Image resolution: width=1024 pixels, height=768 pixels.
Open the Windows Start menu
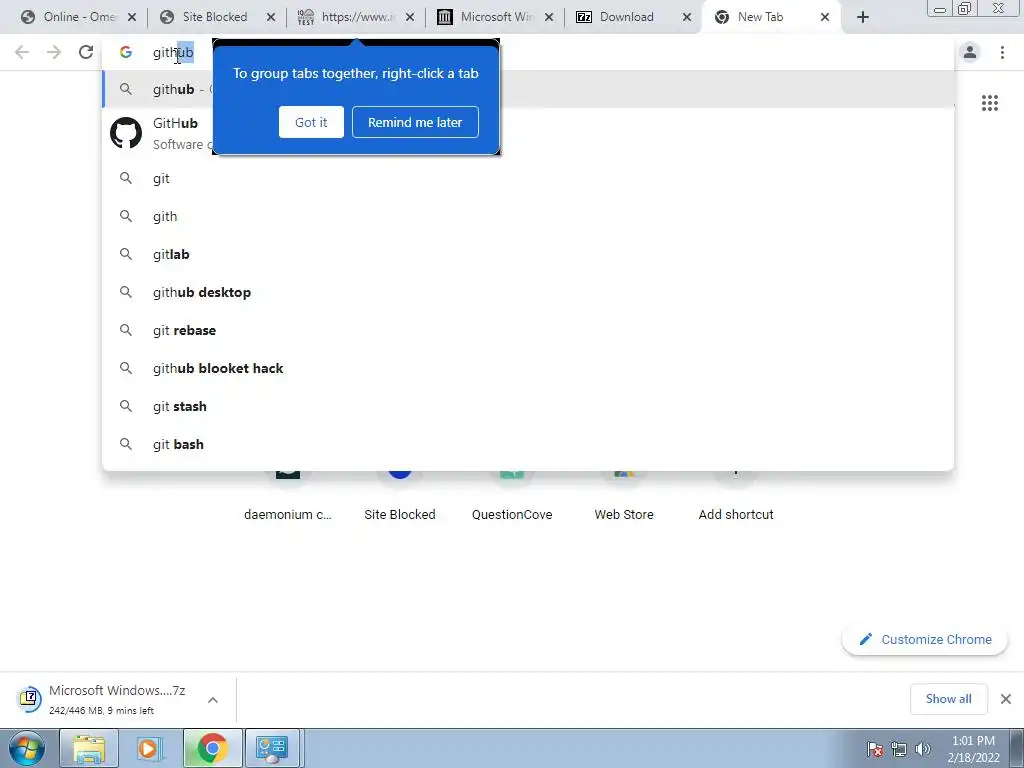coord(27,748)
